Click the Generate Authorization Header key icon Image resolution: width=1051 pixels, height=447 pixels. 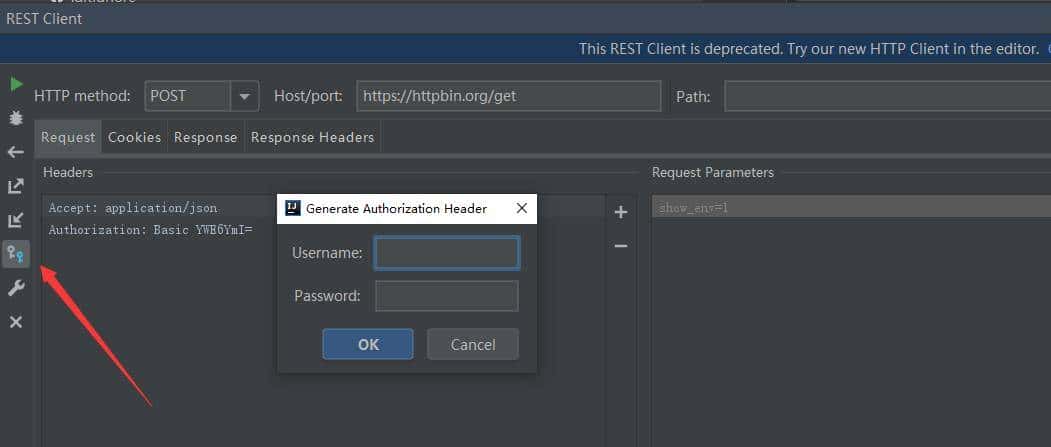[16, 254]
